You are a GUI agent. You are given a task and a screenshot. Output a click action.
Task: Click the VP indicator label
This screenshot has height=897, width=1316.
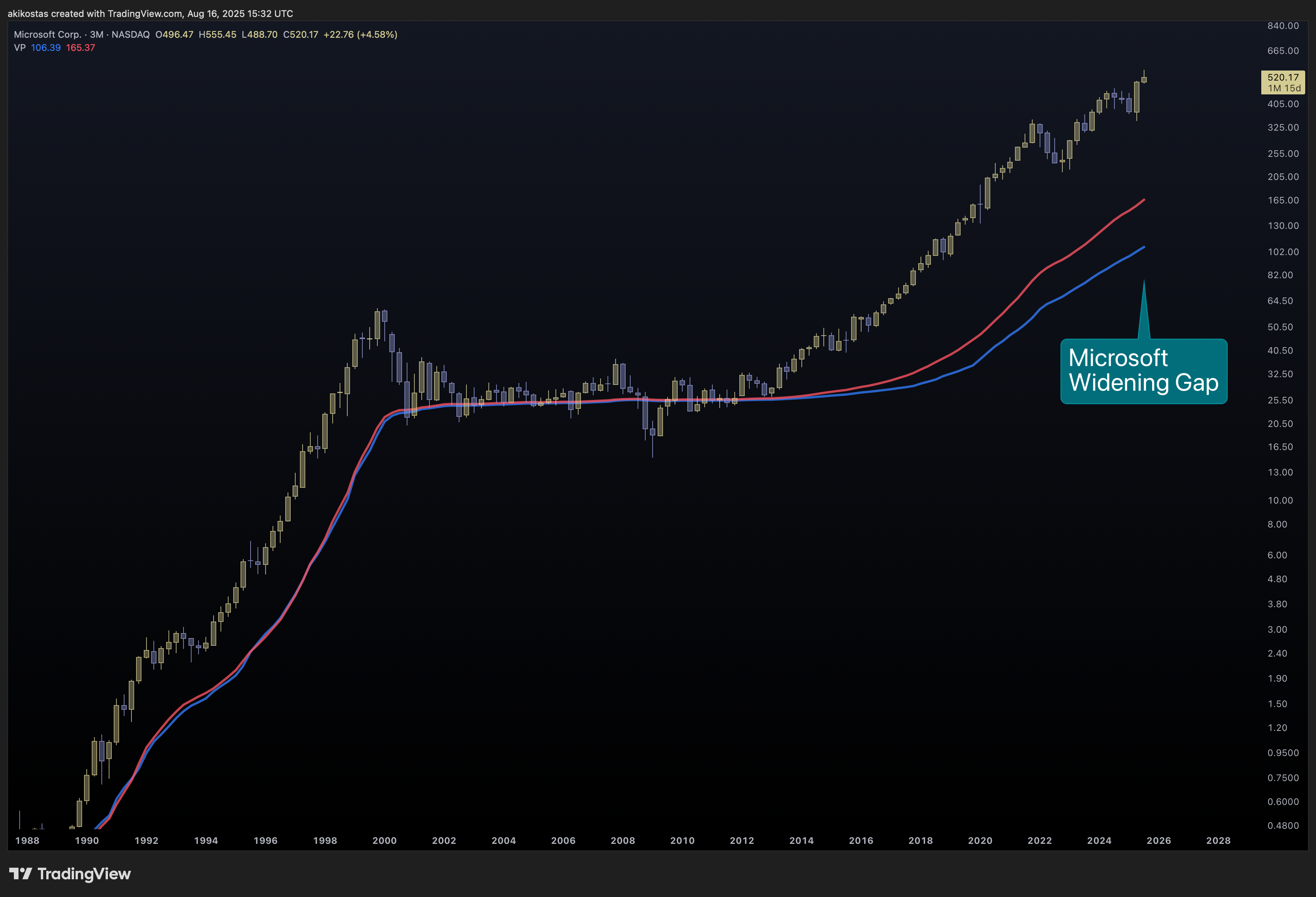point(20,47)
